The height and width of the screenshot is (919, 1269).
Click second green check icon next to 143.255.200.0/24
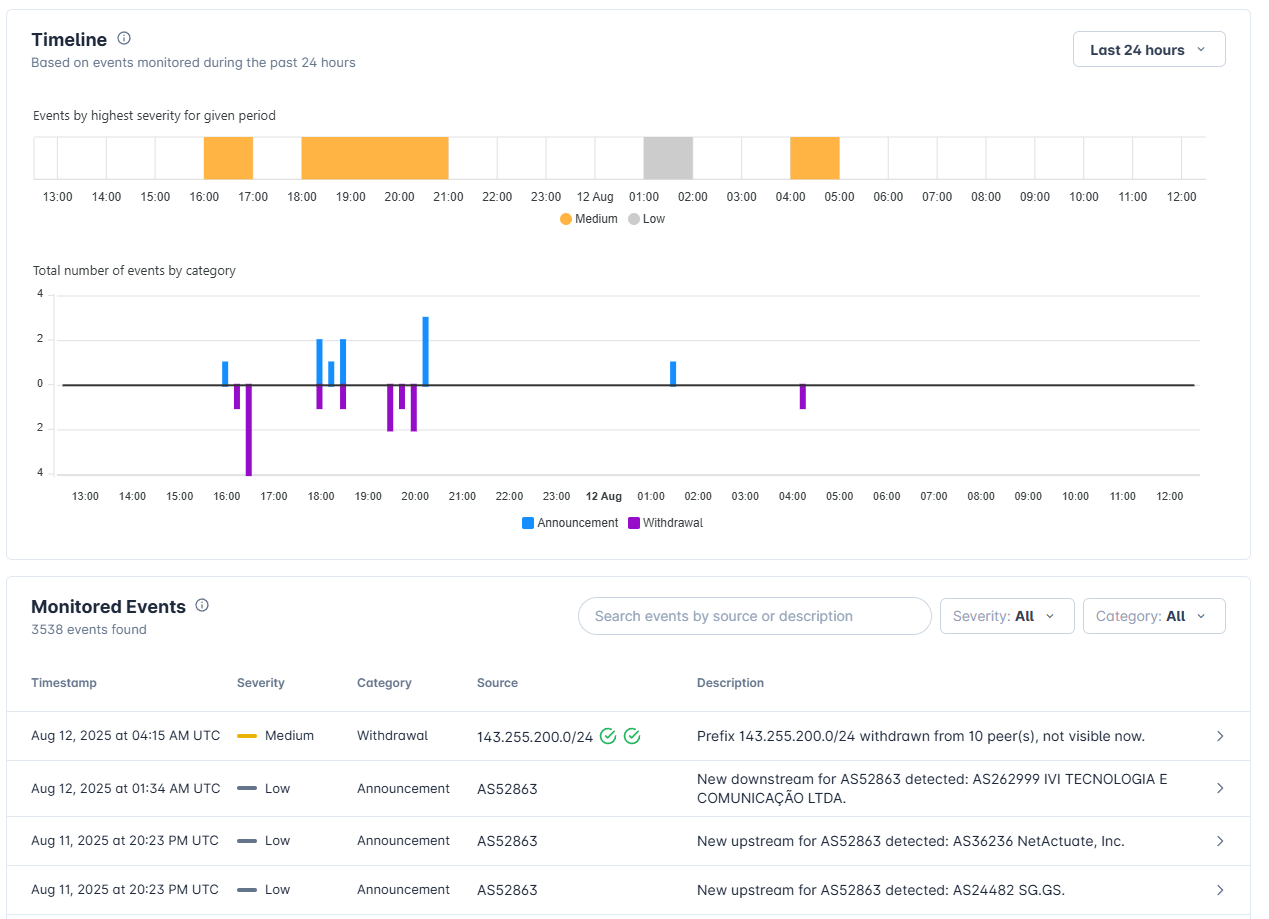point(632,736)
